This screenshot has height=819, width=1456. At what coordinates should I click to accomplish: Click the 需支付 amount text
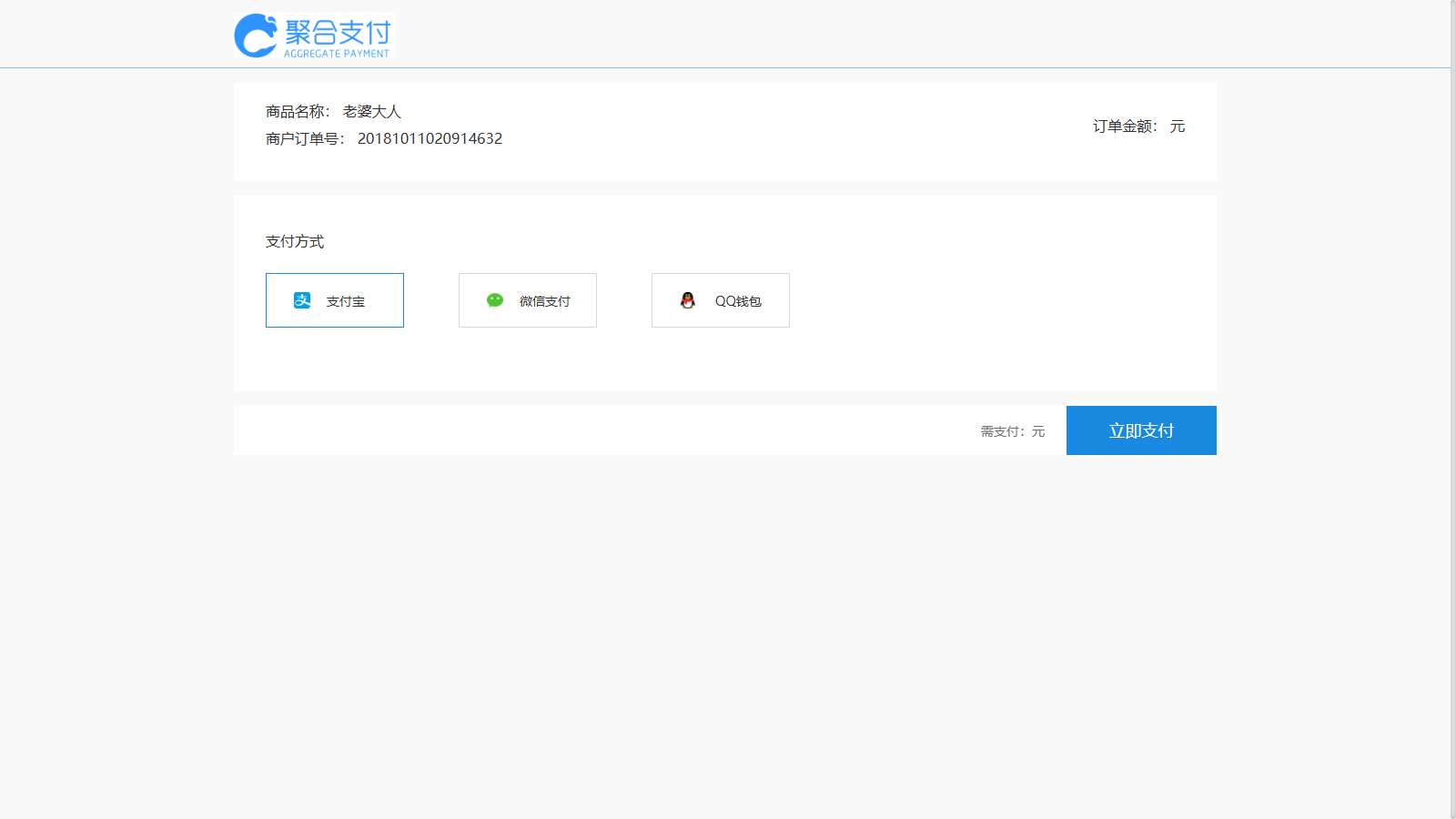[1012, 431]
